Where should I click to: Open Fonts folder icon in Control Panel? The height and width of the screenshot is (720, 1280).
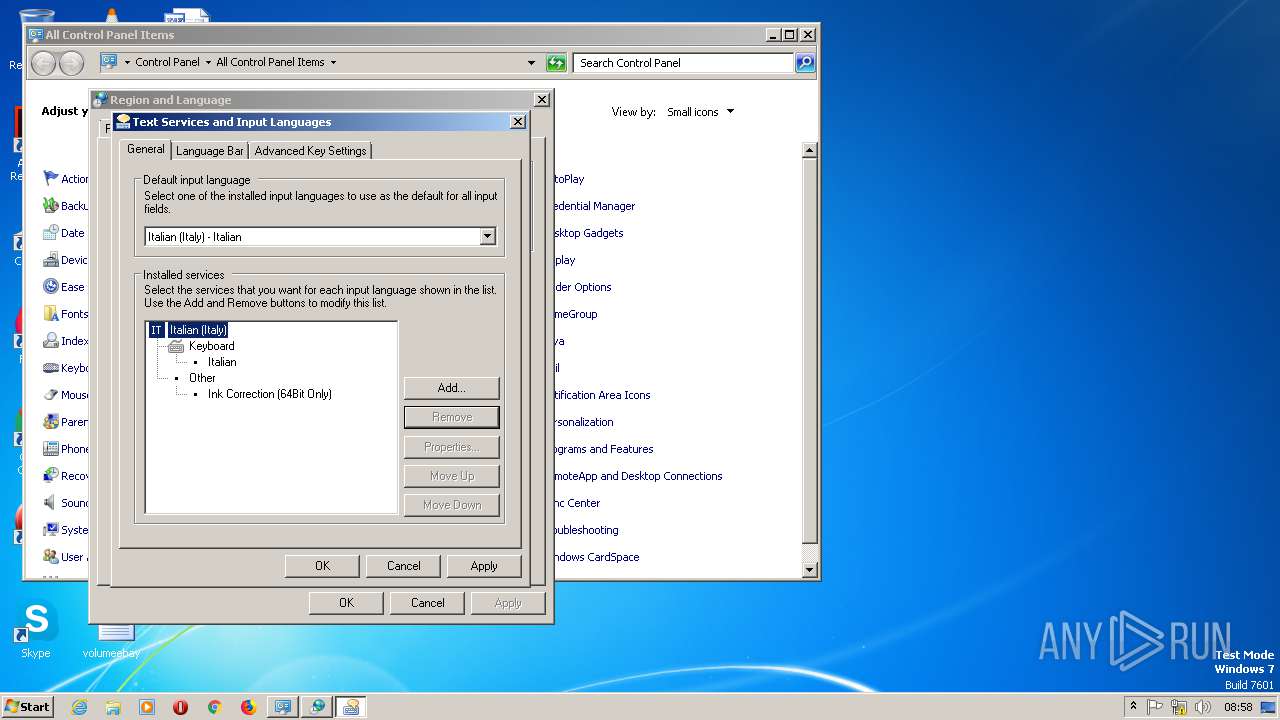(51, 313)
